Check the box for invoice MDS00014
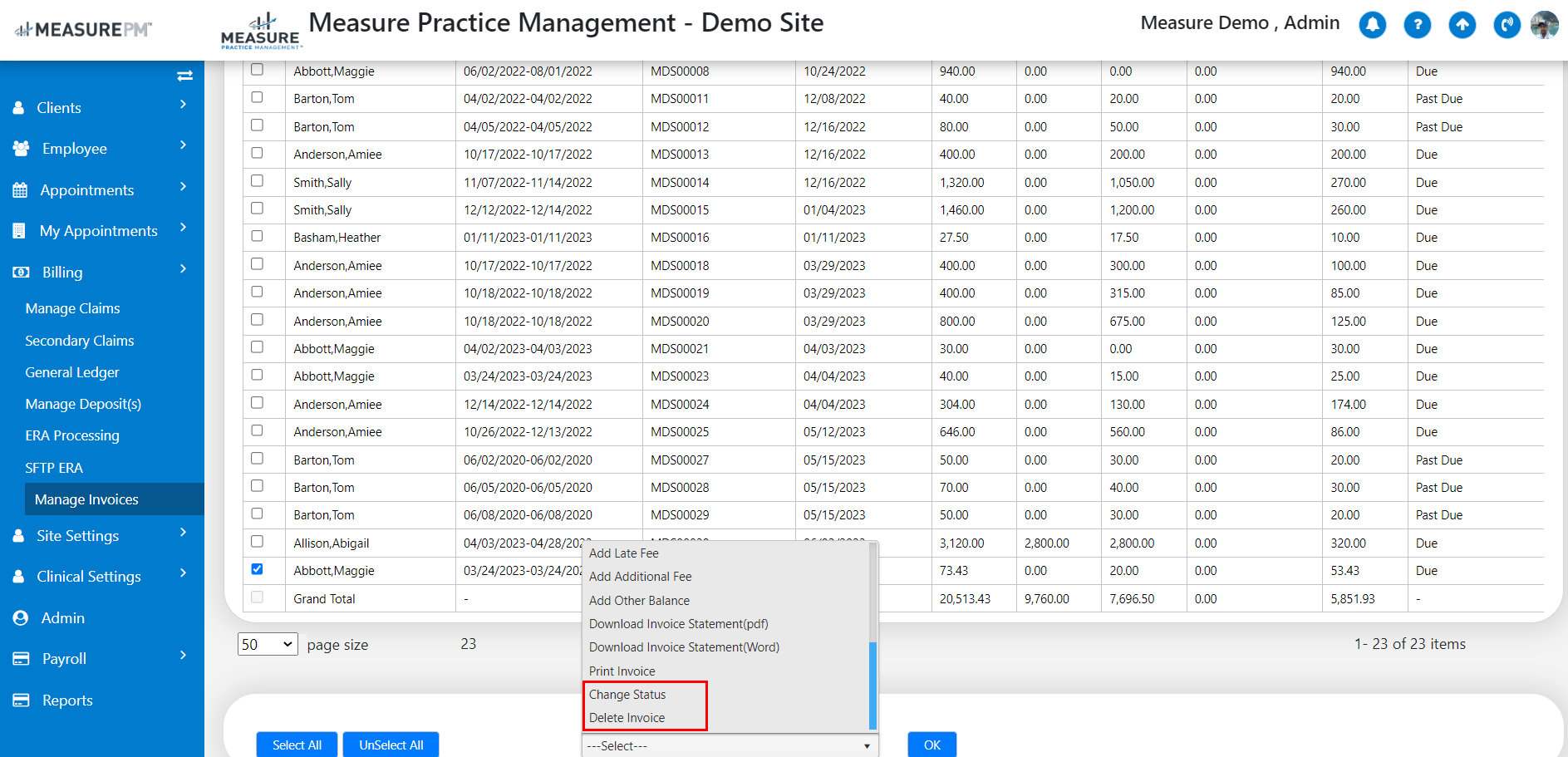This screenshot has width=1568, height=757. point(257,180)
